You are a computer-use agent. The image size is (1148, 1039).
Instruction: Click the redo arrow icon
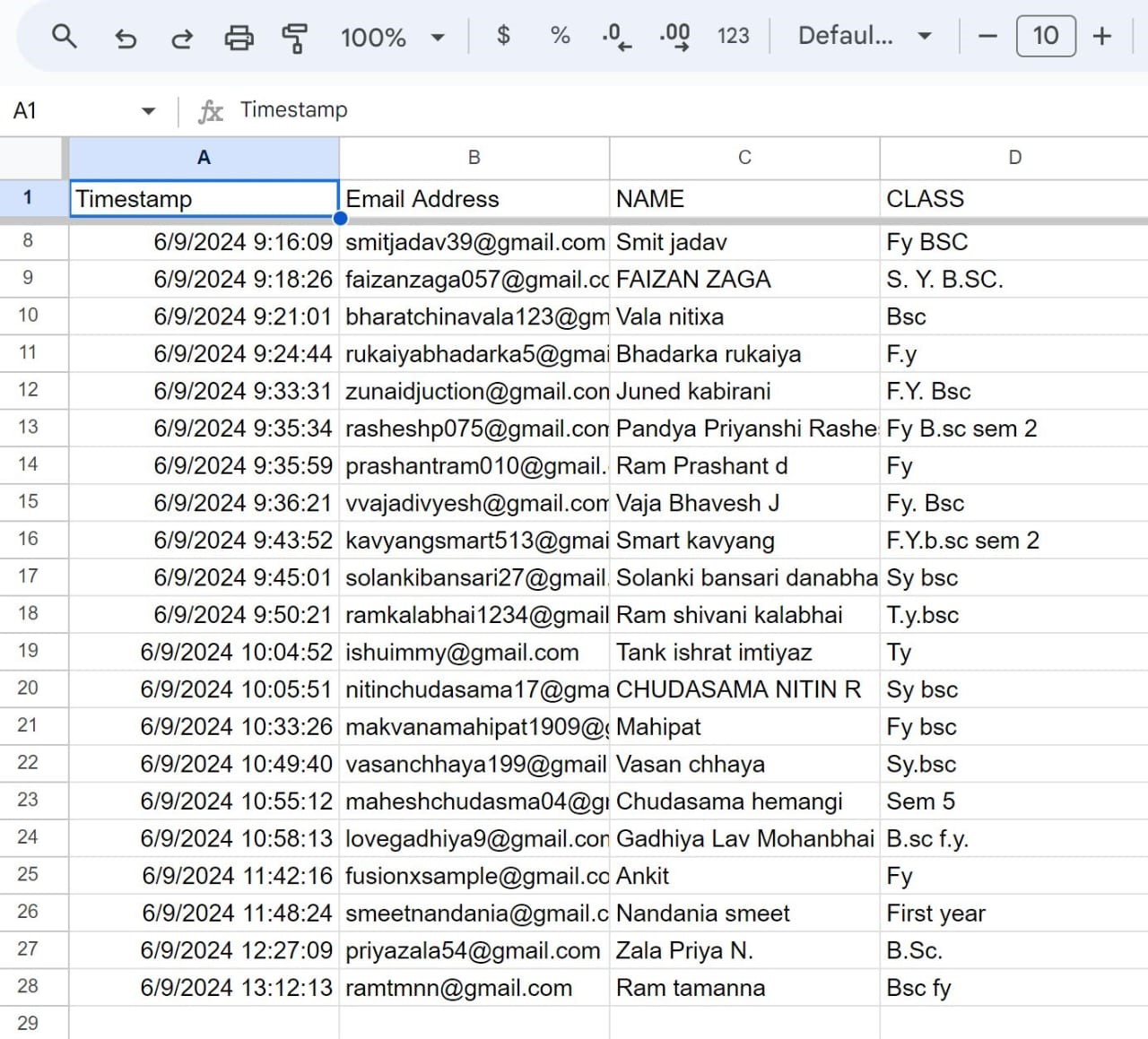[182, 38]
